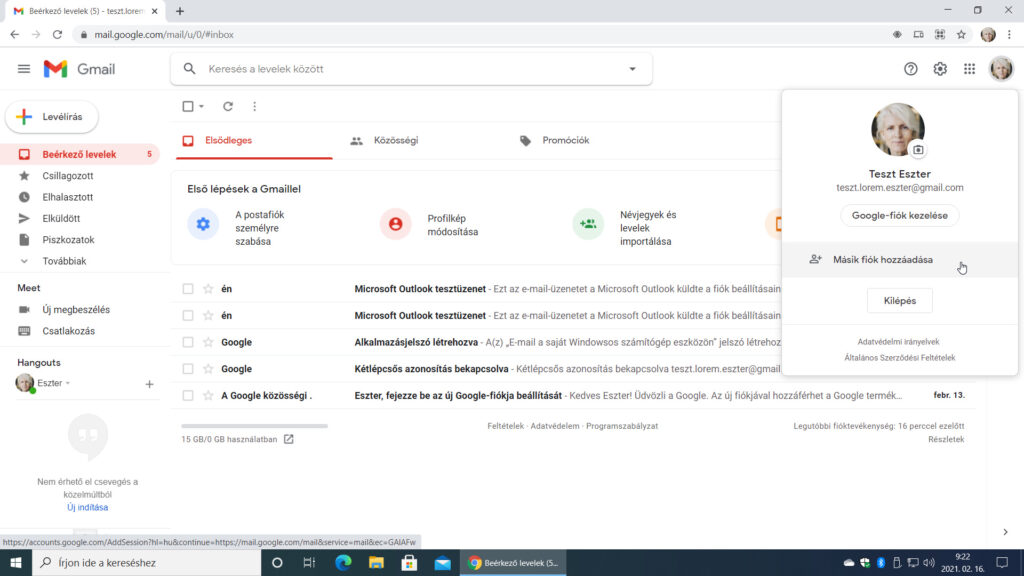Open the Részletek account activity link
The height and width of the screenshot is (576, 1024).
[x=946, y=440]
